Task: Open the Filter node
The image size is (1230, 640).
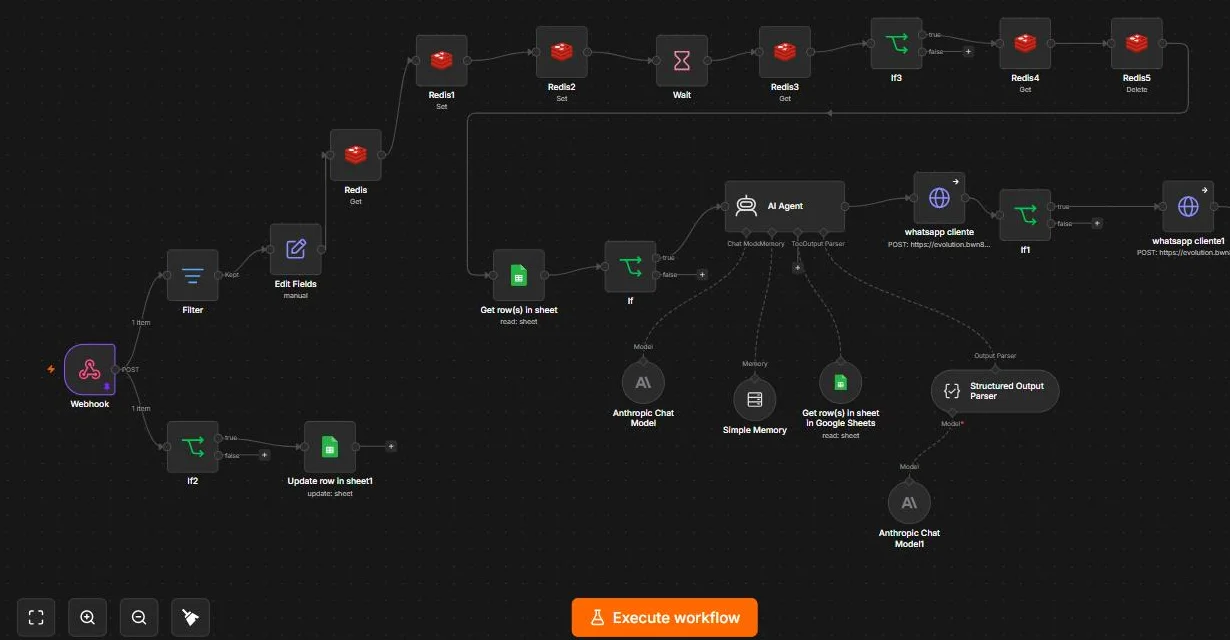Action: 192,275
